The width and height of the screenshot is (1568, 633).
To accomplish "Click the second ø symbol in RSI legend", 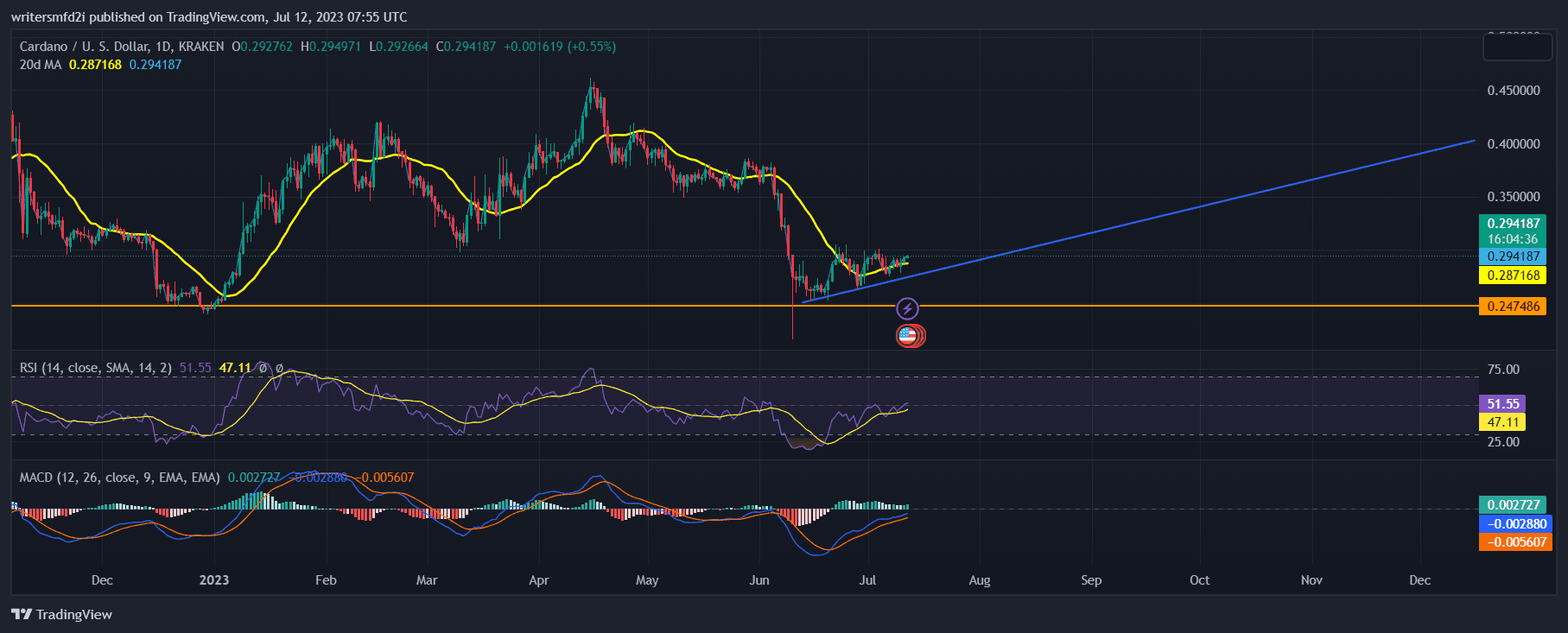I will click(279, 368).
